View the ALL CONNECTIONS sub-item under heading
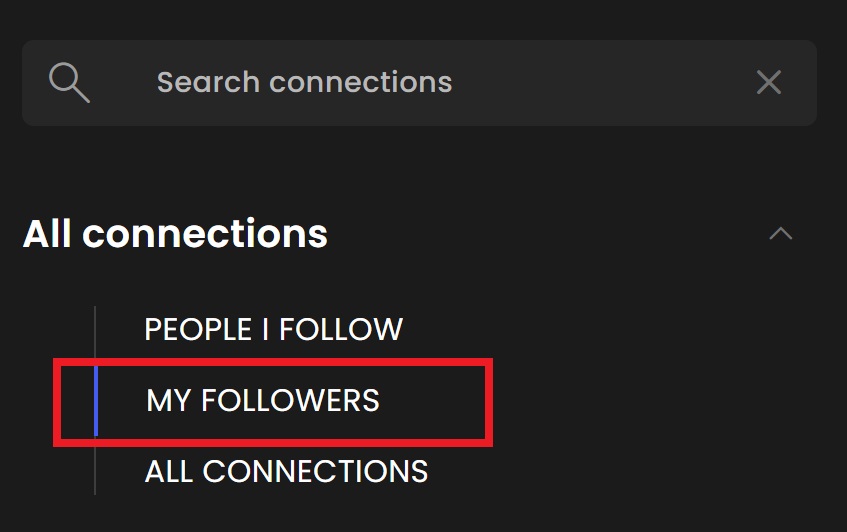This screenshot has width=847, height=532. (286, 471)
